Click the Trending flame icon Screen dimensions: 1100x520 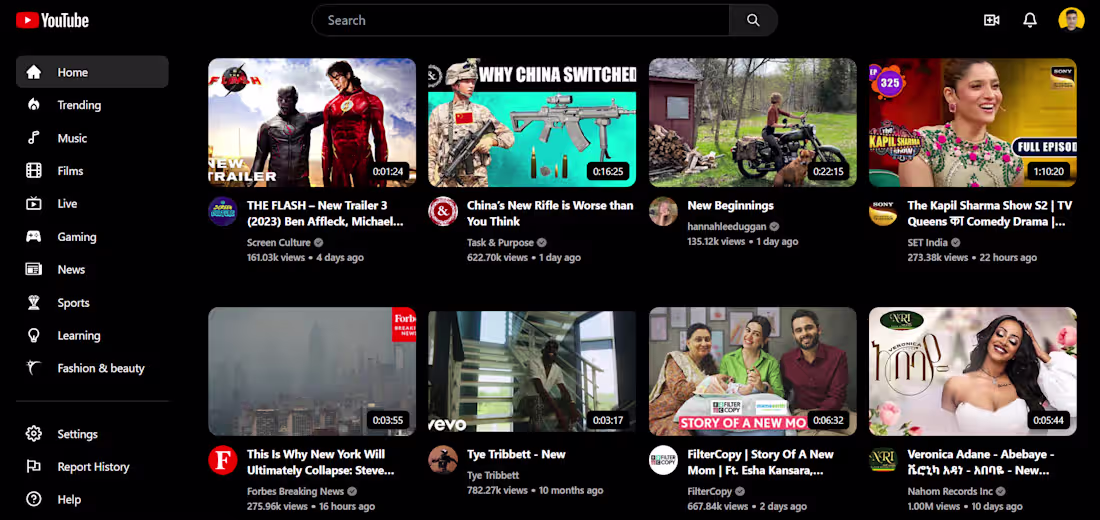[x=34, y=105]
